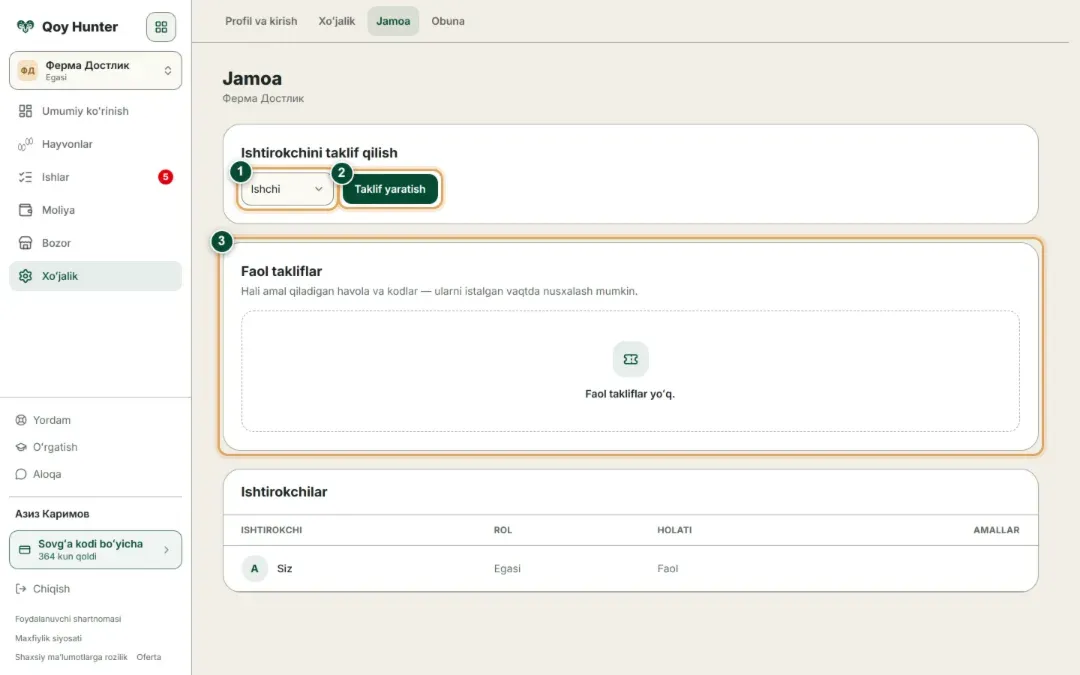Go to Hayvonlar in the sidebar

[96, 144]
